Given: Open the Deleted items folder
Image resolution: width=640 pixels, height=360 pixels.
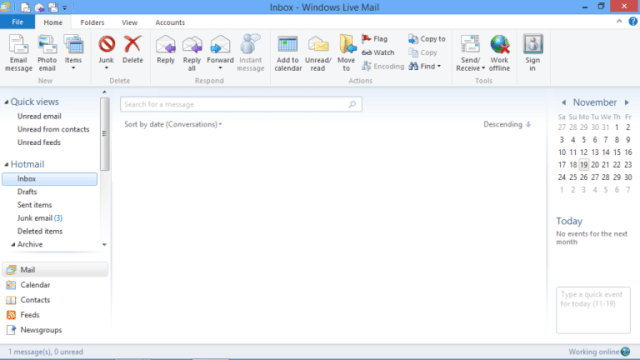Looking at the screenshot, I should pos(40,231).
